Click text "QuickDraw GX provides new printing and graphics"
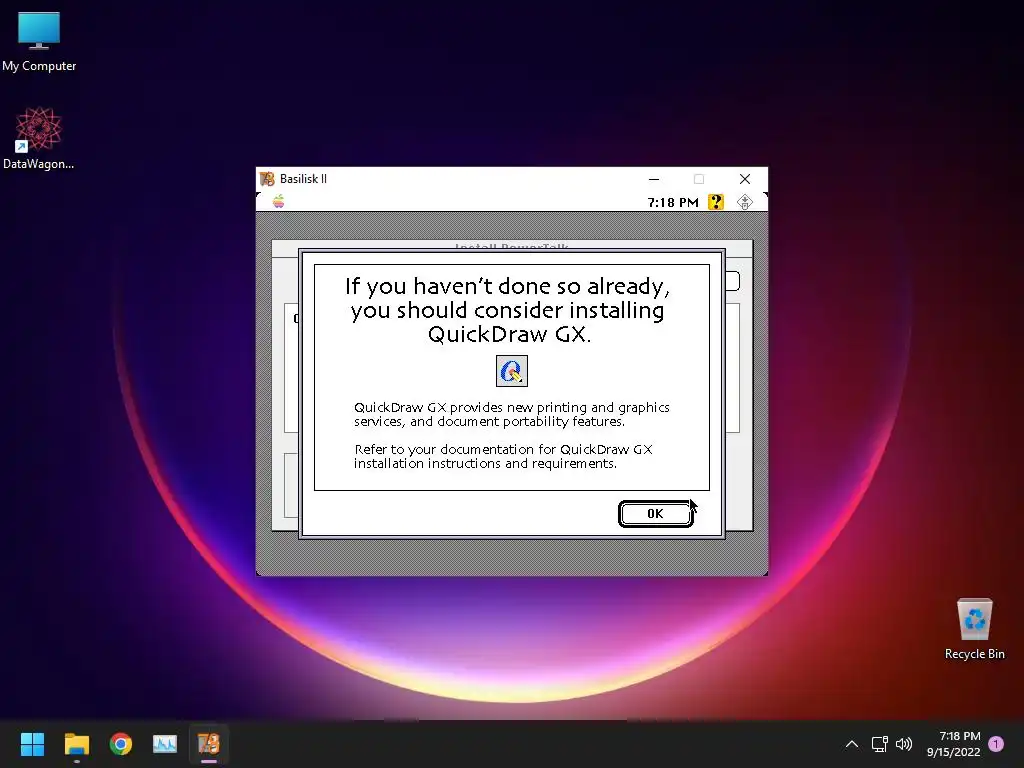 click(512, 408)
